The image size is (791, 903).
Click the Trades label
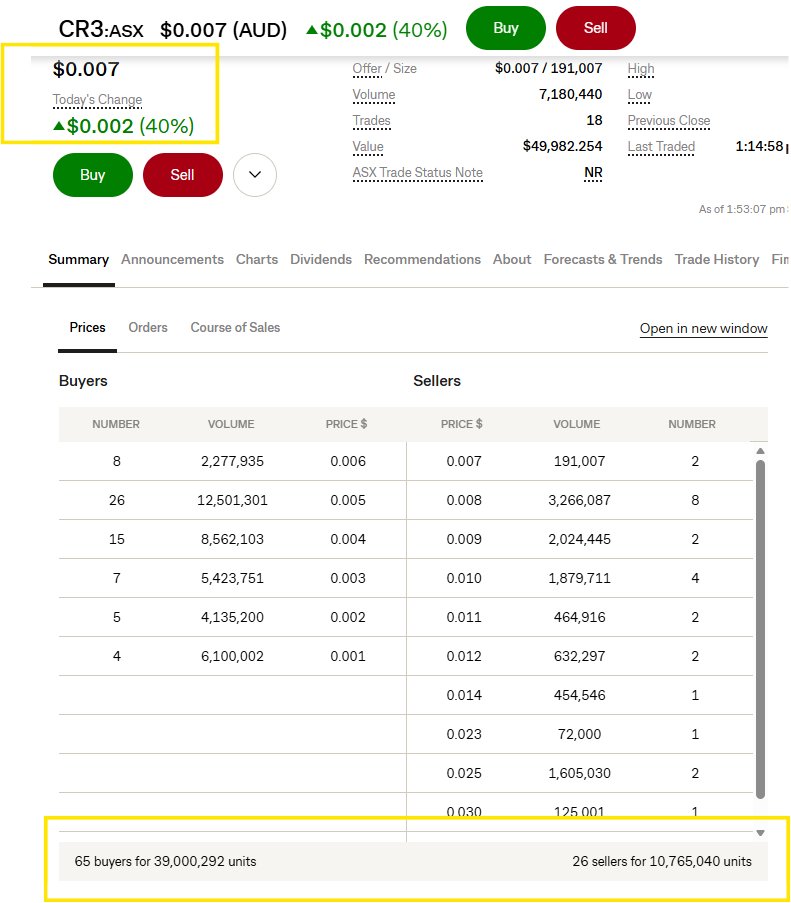[371, 121]
